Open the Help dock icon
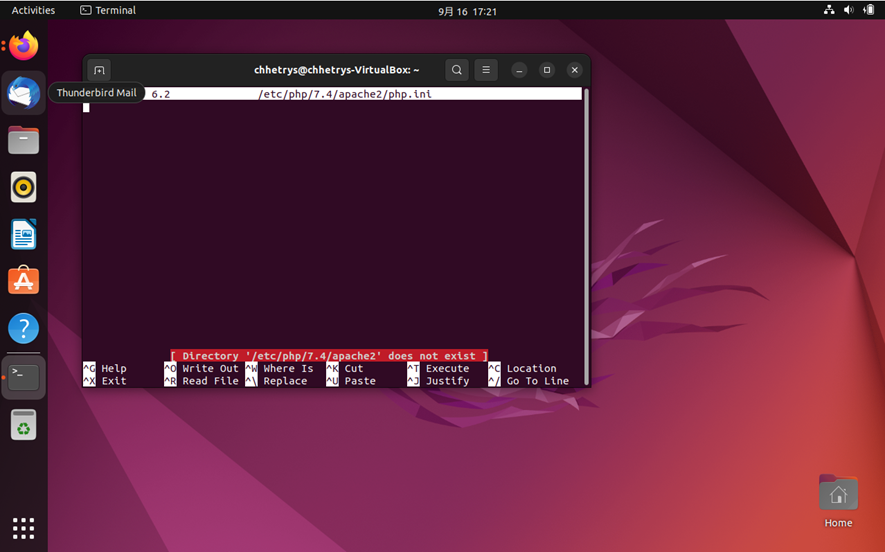This screenshot has height=552, width=885. pos(23,328)
